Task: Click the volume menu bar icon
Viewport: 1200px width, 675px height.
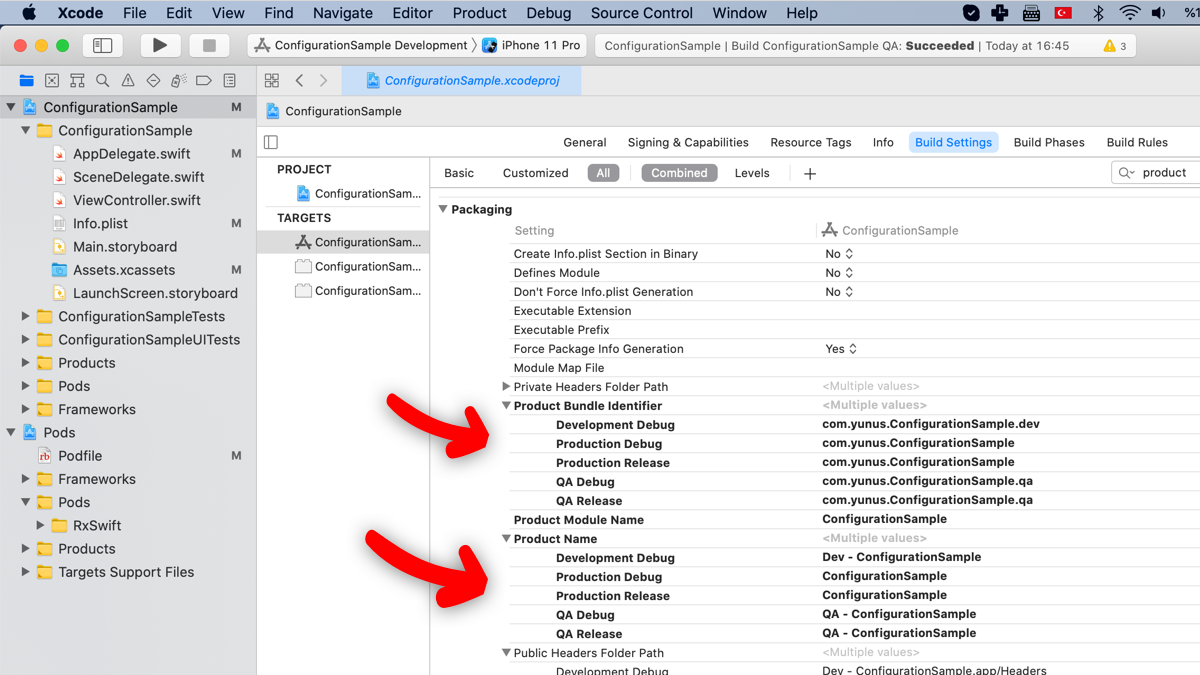Action: [x=1160, y=13]
